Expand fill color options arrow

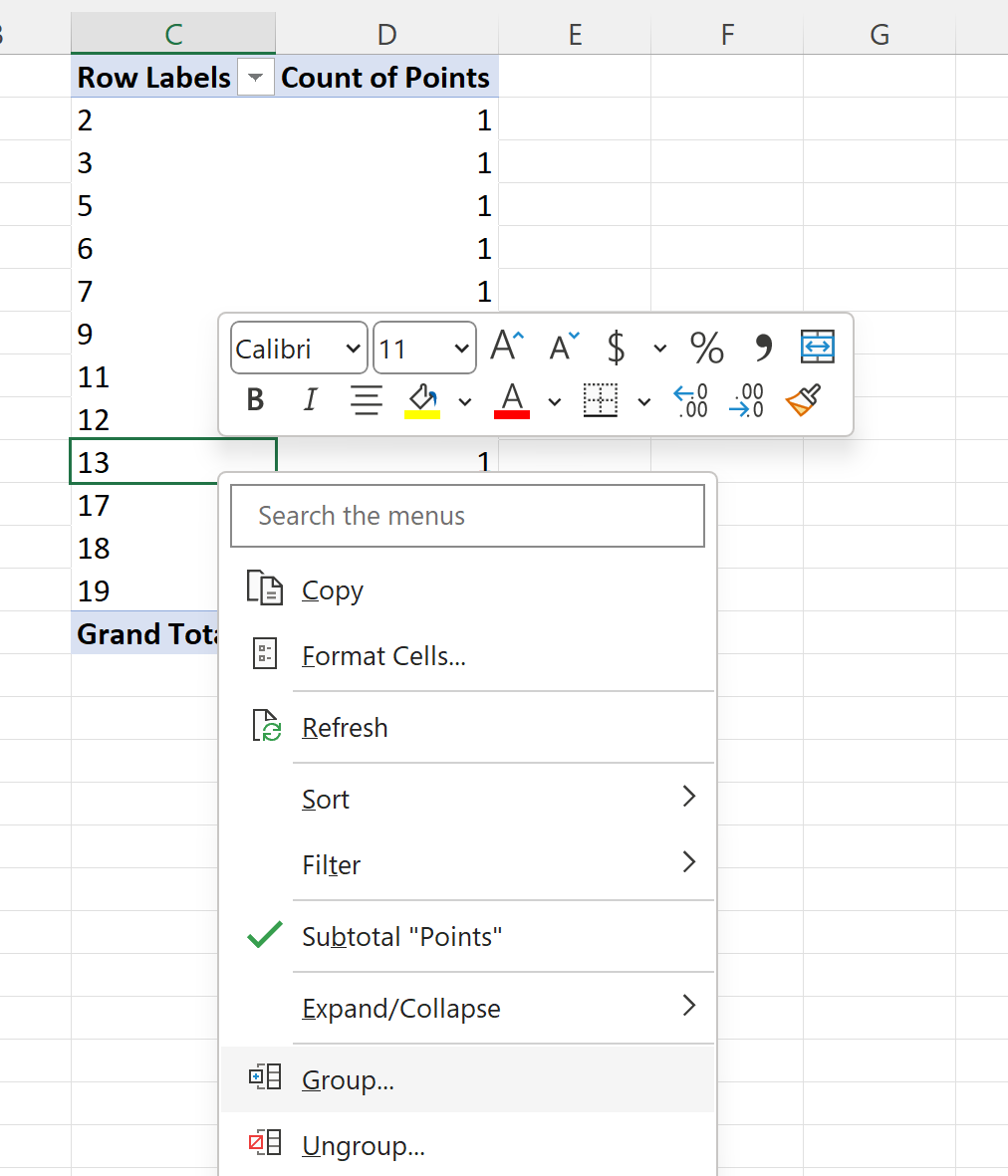tap(465, 402)
